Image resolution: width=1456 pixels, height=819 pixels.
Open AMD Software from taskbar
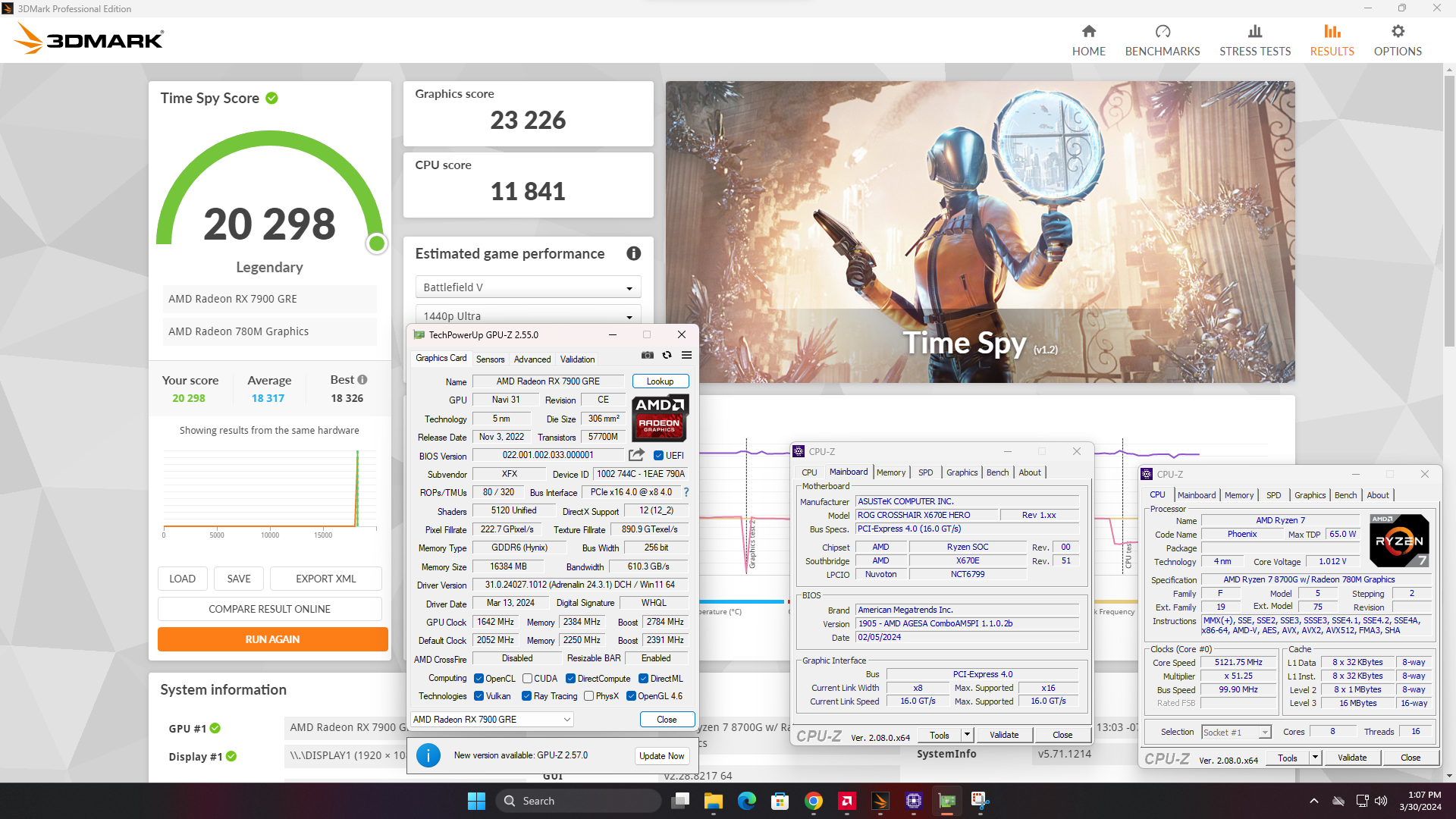[x=846, y=801]
